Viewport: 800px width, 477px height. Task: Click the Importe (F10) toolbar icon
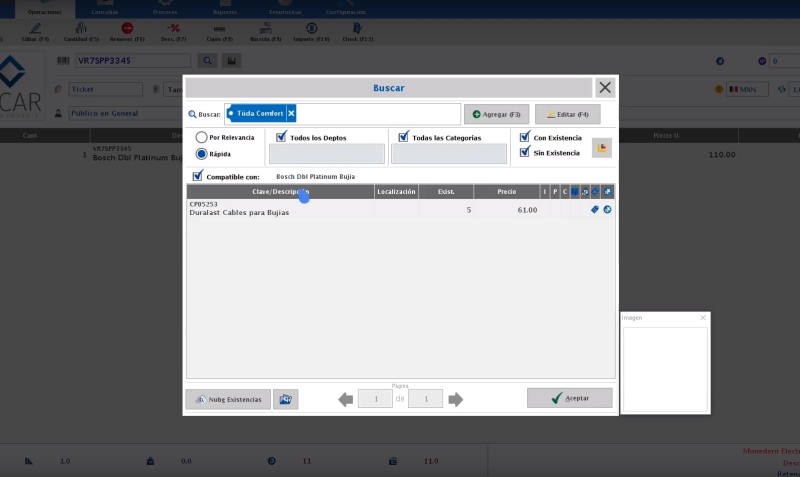click(311, 28)
